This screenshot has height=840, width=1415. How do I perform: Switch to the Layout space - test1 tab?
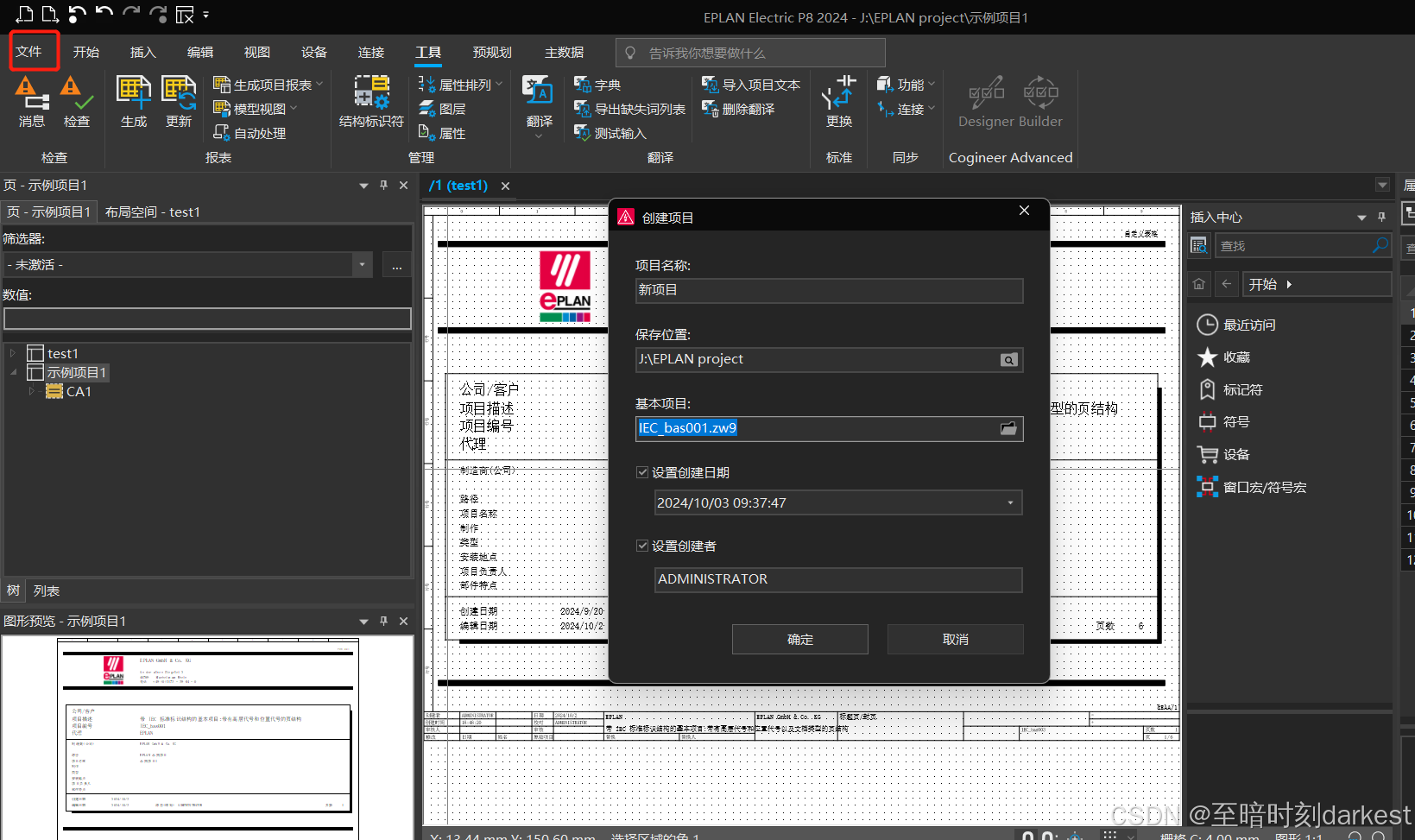pyautogui.click(x=153, y=212)
